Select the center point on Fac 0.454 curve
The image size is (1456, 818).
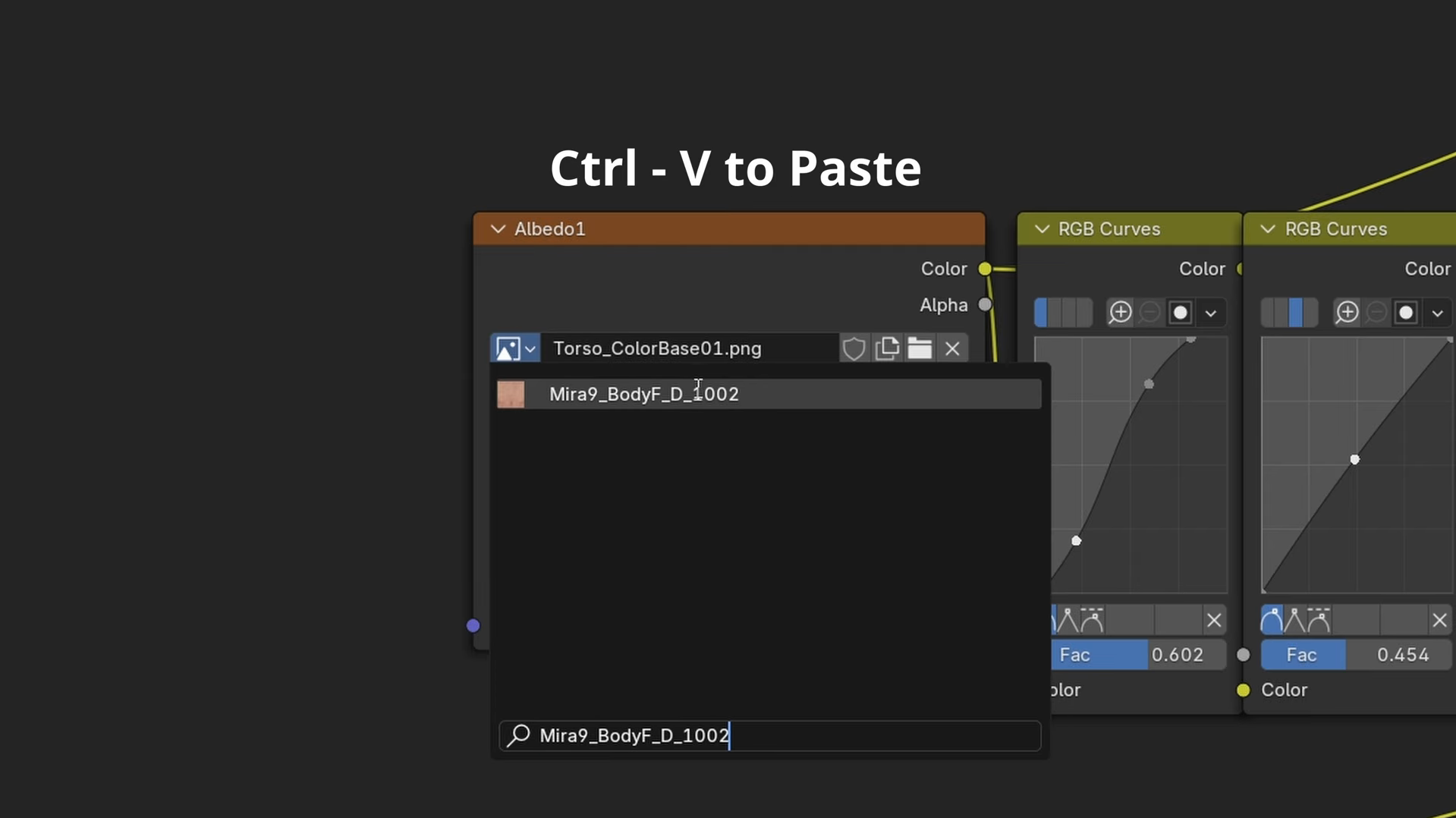[1354, 460]
